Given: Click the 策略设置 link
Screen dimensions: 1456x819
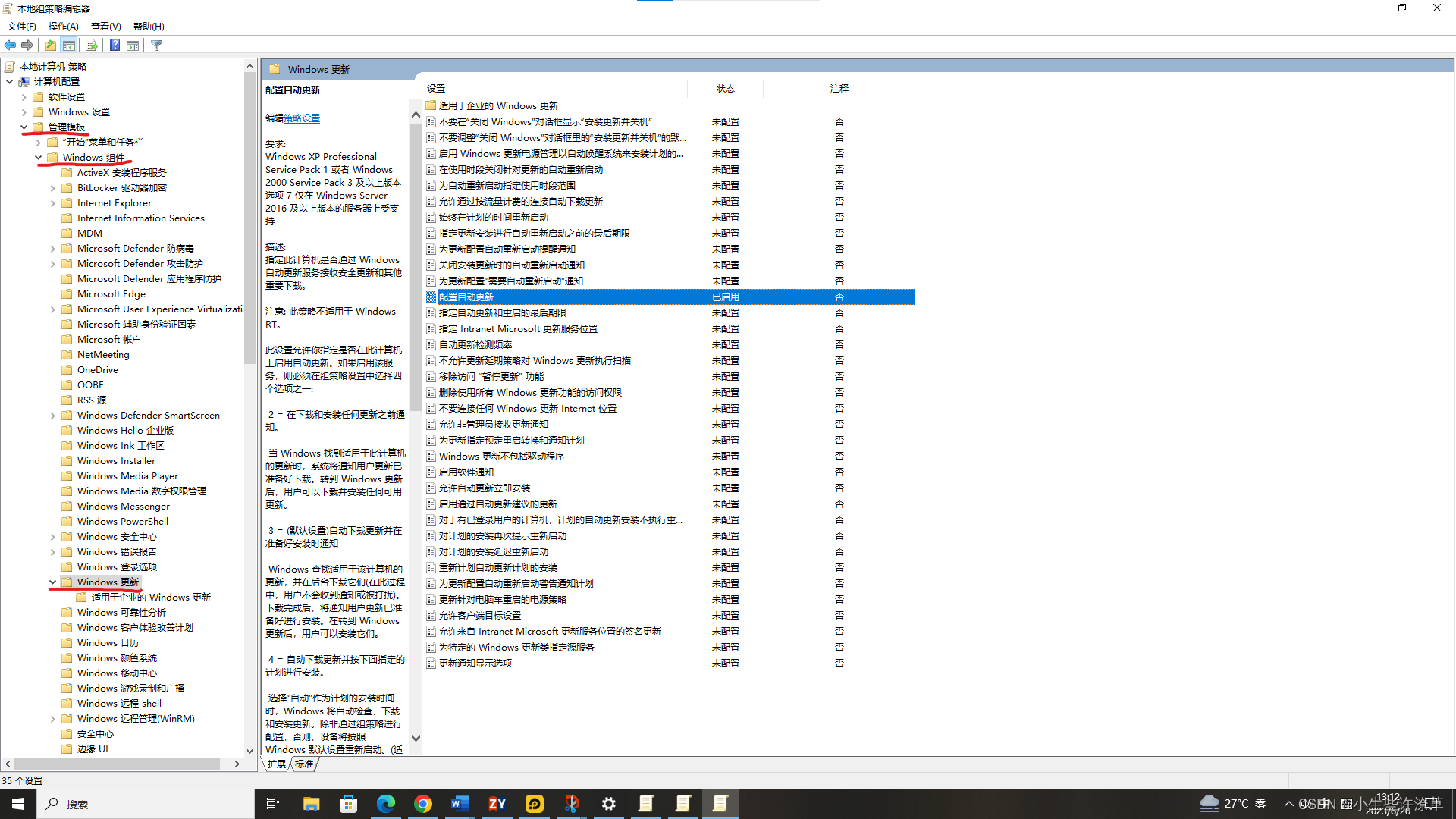Looking at the screenshot, I should (x=302, y=118).
